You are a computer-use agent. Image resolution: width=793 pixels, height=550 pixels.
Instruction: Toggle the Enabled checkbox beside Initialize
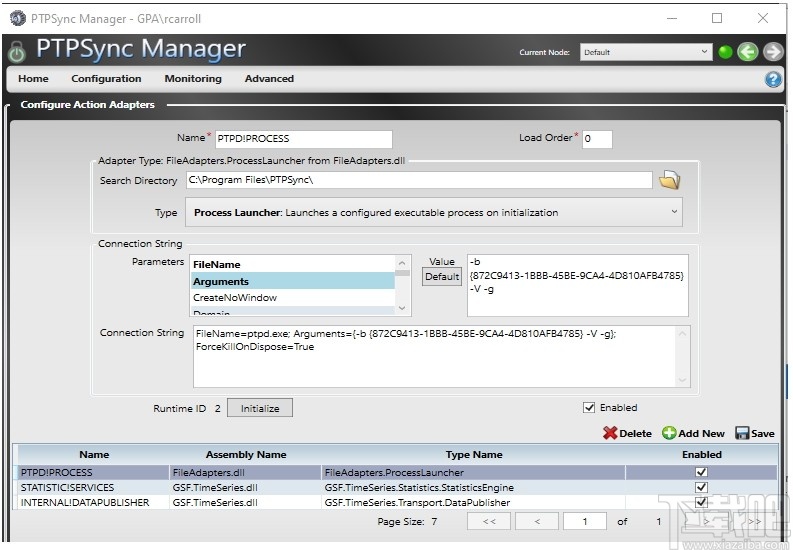coord(589,407)
